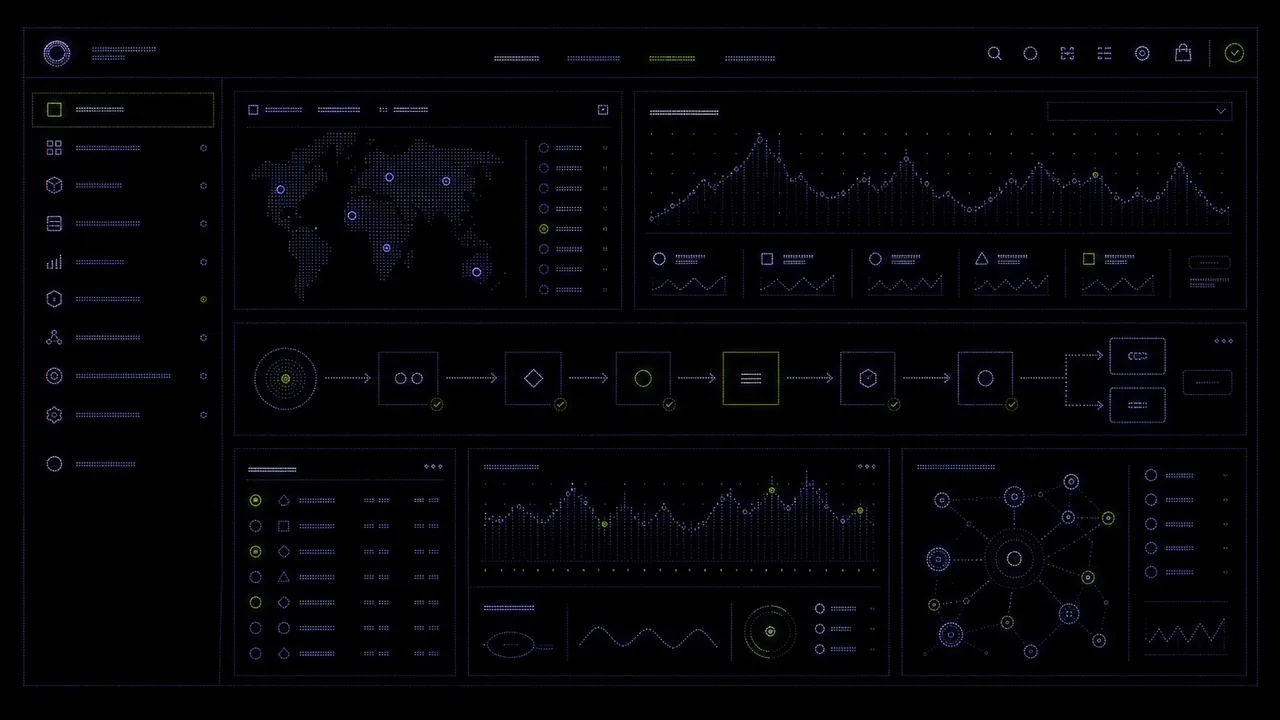
Task: Open the three-dot menu of pipeline panel
Action: pos(1223,341)
